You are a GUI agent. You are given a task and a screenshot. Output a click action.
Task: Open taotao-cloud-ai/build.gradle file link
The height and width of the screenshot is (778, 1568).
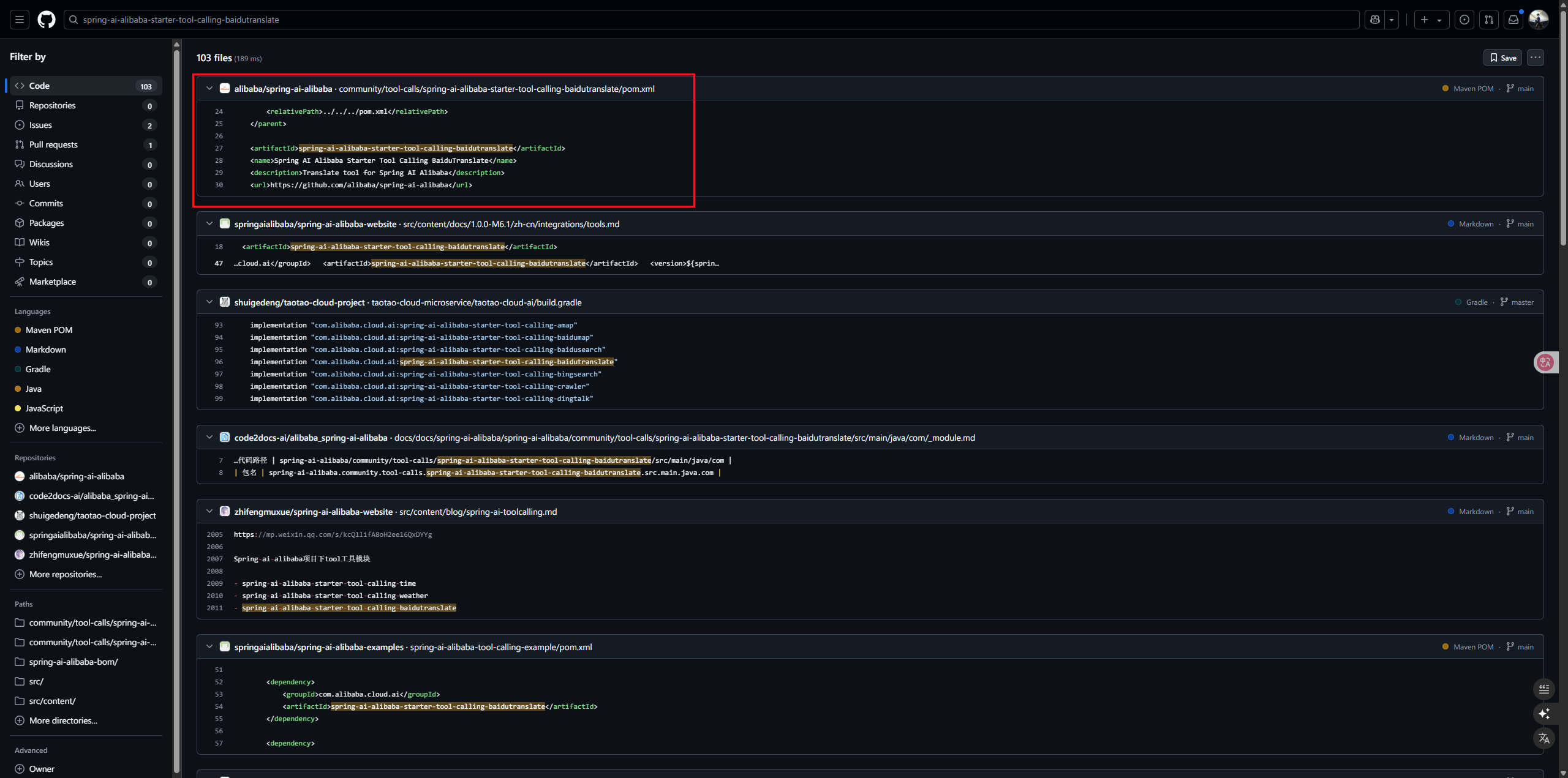(x=477, y=302)
